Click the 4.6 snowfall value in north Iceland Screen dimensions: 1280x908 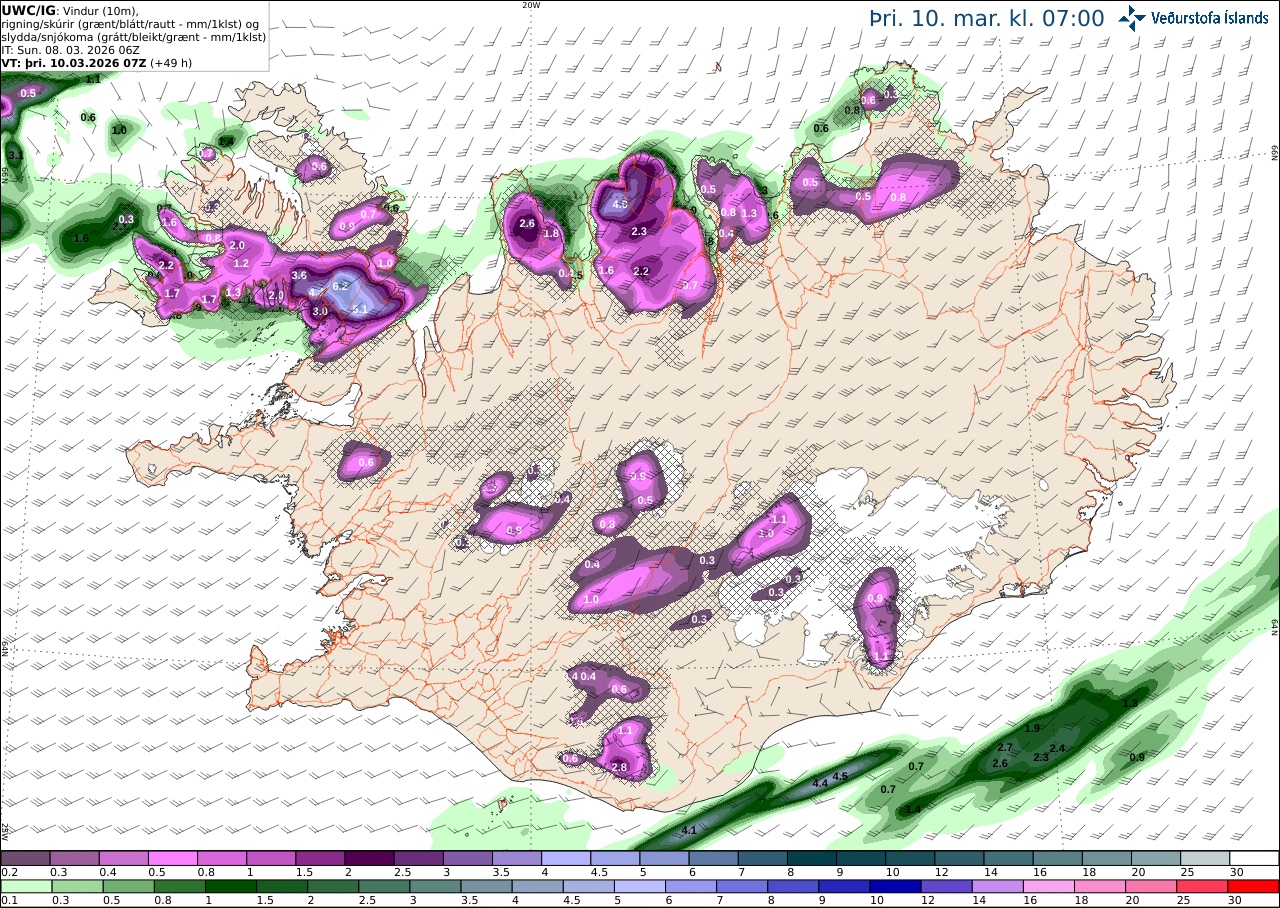tap(620, 205)
